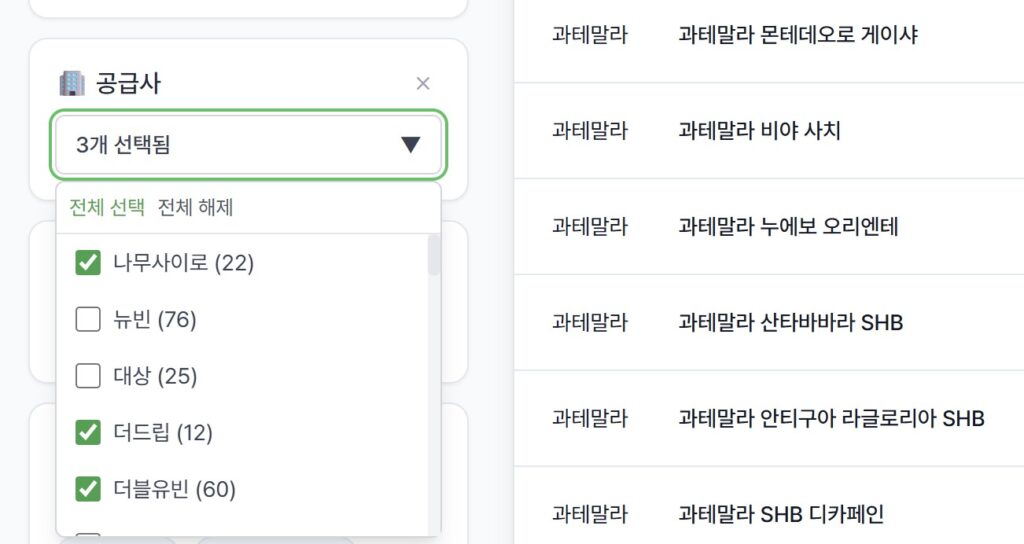Click the 공급사 section heading

click(128, 83)
